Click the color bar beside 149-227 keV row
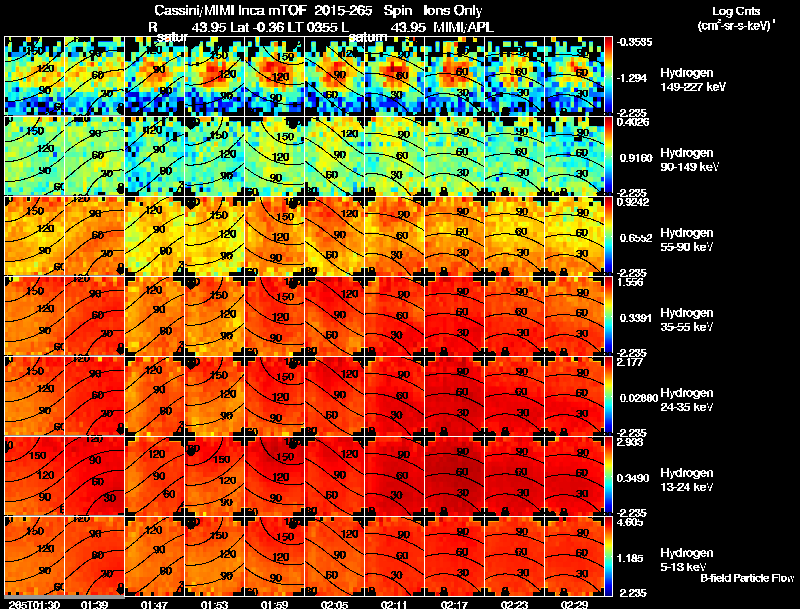This screenshot has width=800, height=609. pyautogui.click(x=608, y=75)
